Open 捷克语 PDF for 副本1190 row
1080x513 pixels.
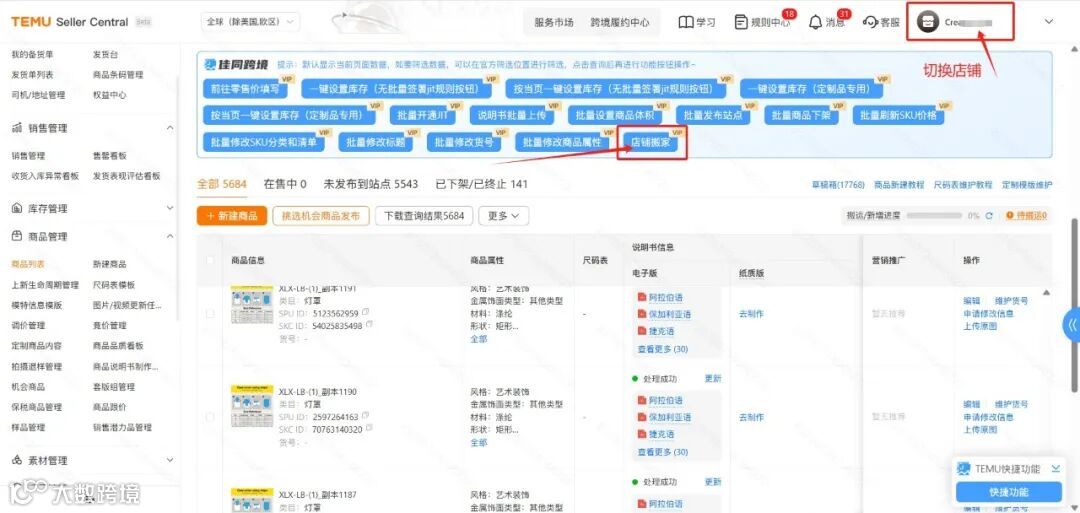(x=656, y=434)
